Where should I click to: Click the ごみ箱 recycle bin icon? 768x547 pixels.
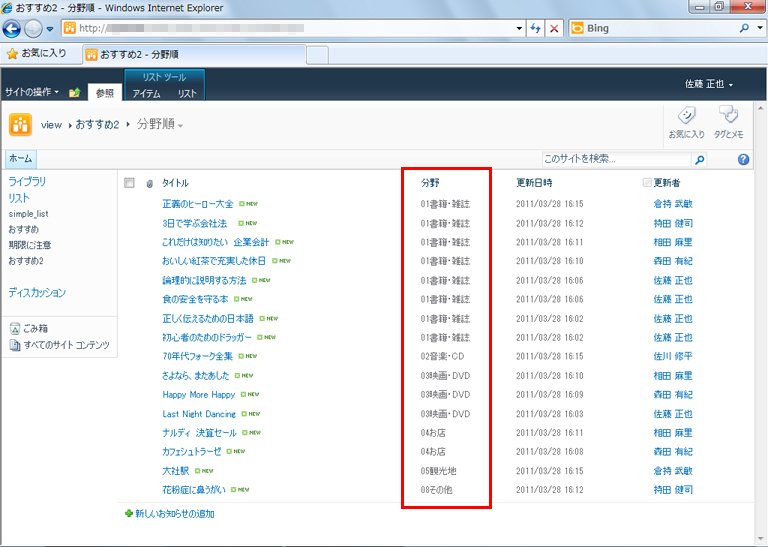15,329
